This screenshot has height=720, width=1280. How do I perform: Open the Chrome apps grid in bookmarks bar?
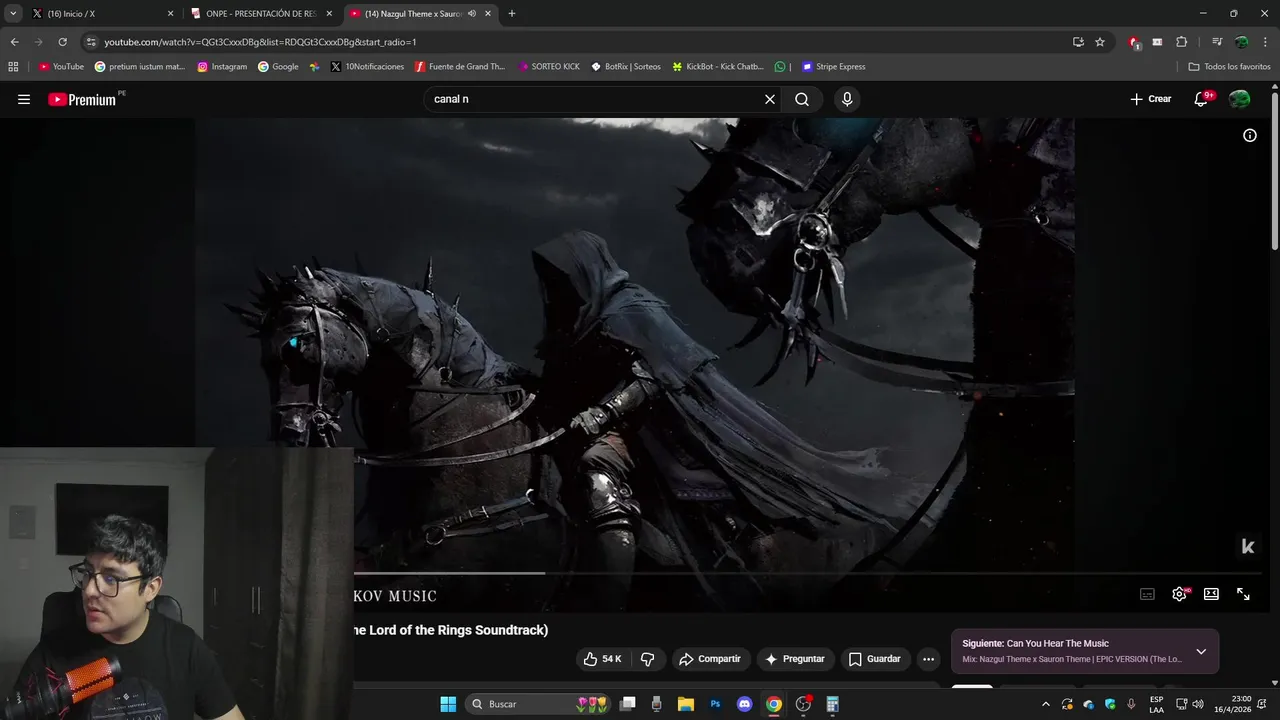tap(13, 67)
